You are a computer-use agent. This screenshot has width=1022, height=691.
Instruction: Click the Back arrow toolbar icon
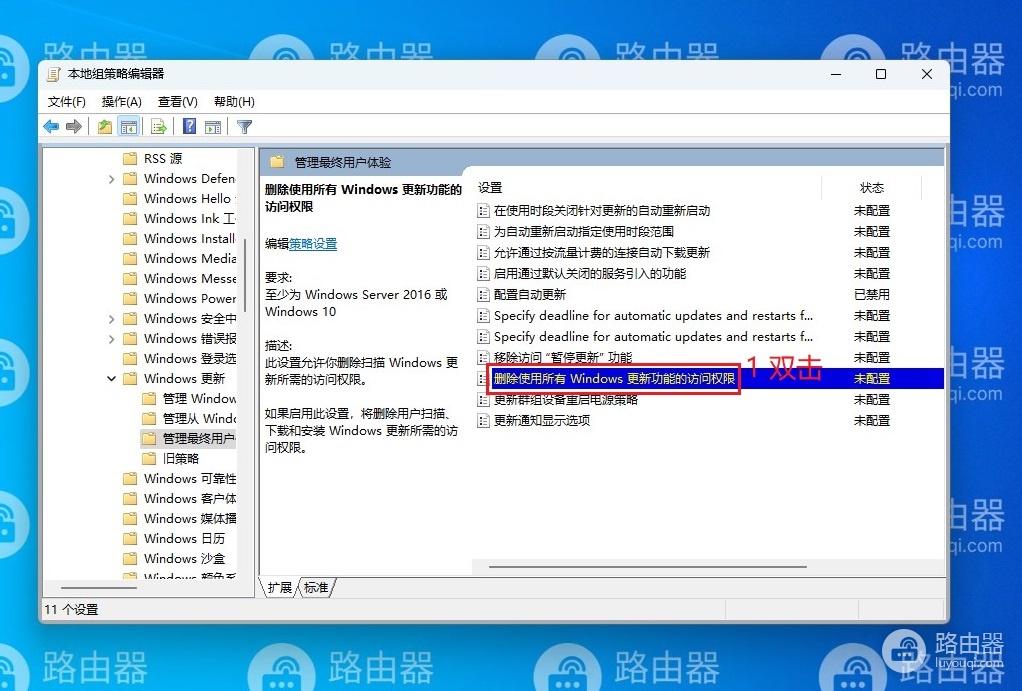[51, 126]
